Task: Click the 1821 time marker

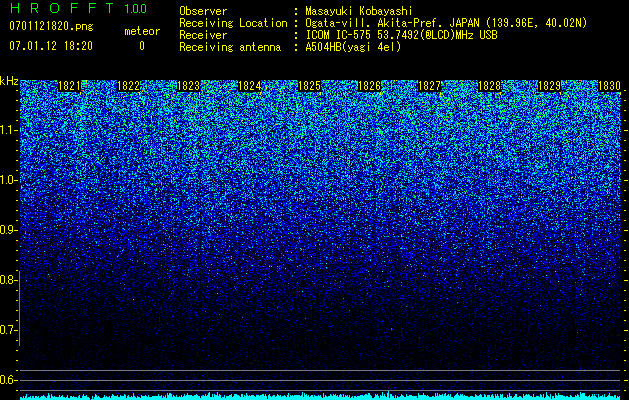Action: pos(69,86)
